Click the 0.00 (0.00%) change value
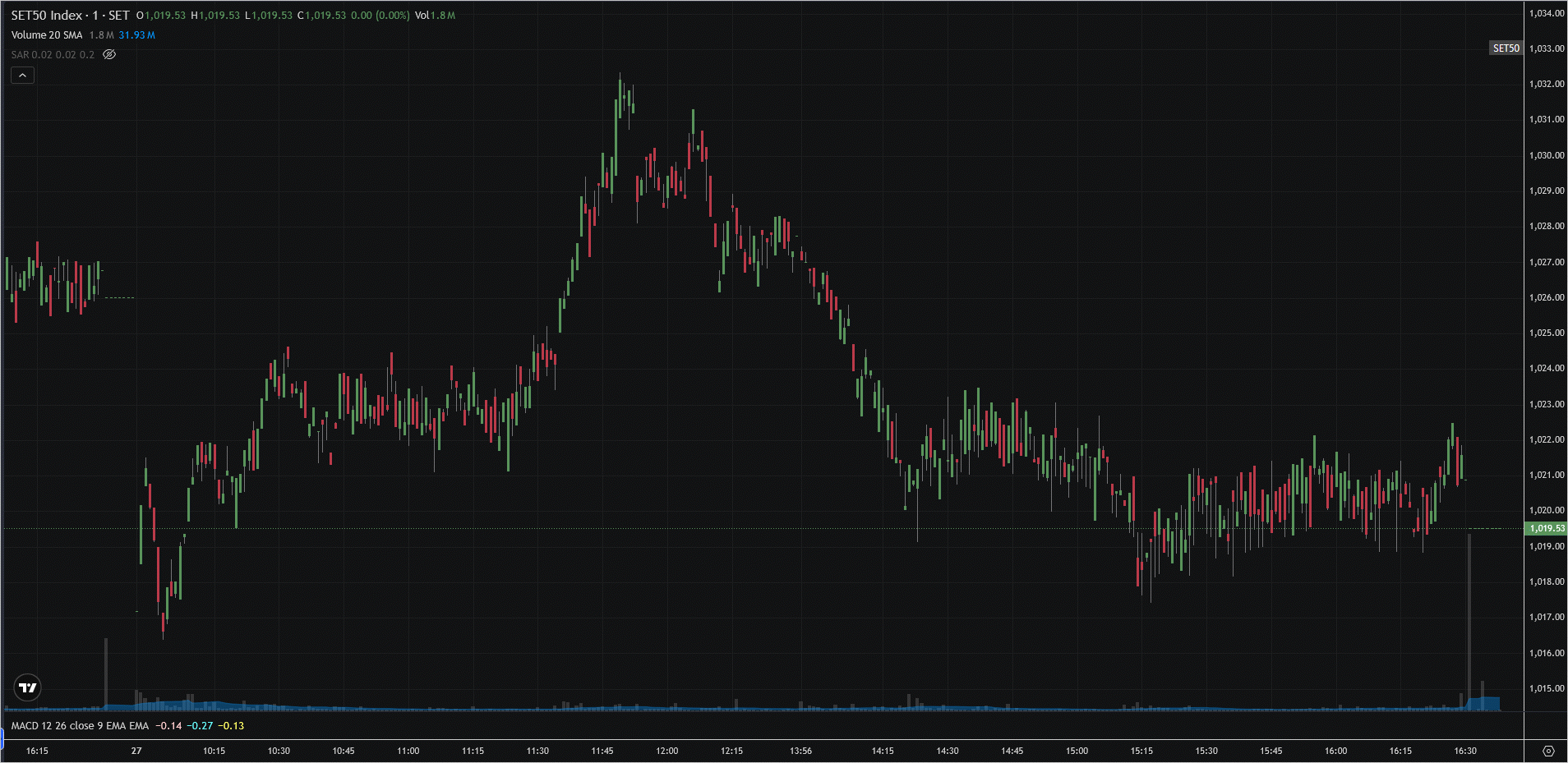Screen dimensions: 1568x763 click(380, 15)
